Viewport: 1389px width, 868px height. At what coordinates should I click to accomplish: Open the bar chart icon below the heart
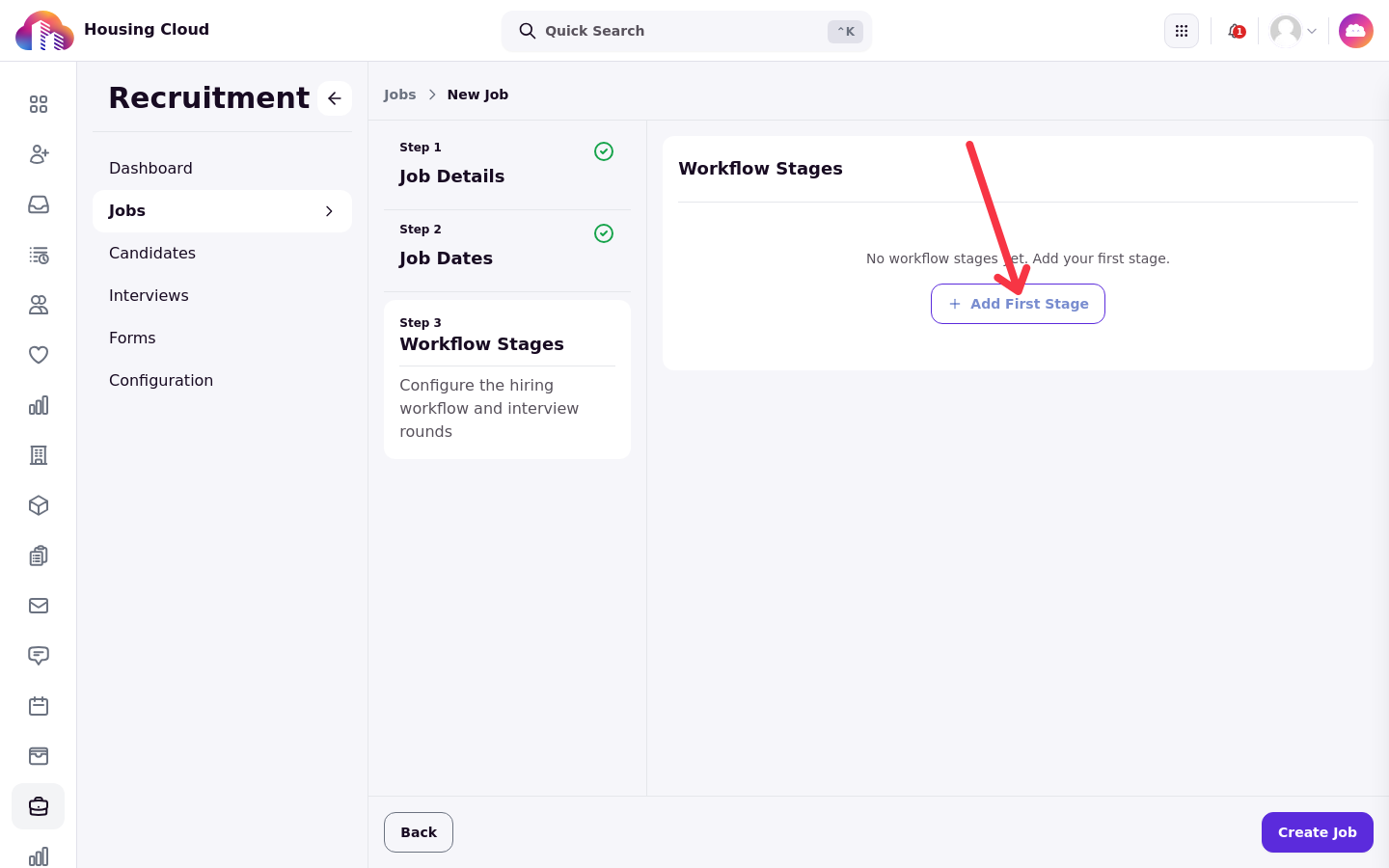39,405
